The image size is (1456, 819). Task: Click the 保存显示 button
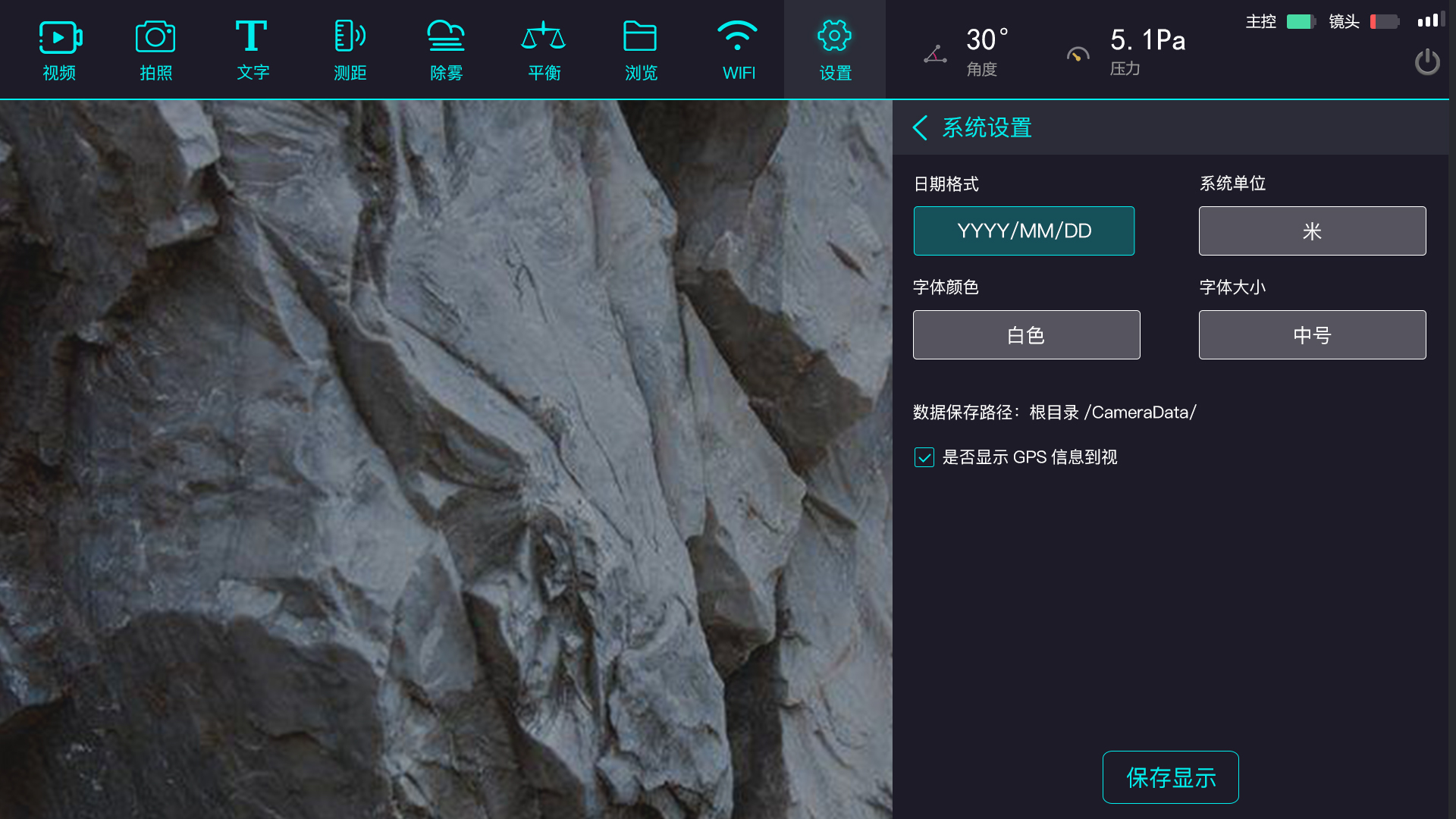coord(1170,777)
